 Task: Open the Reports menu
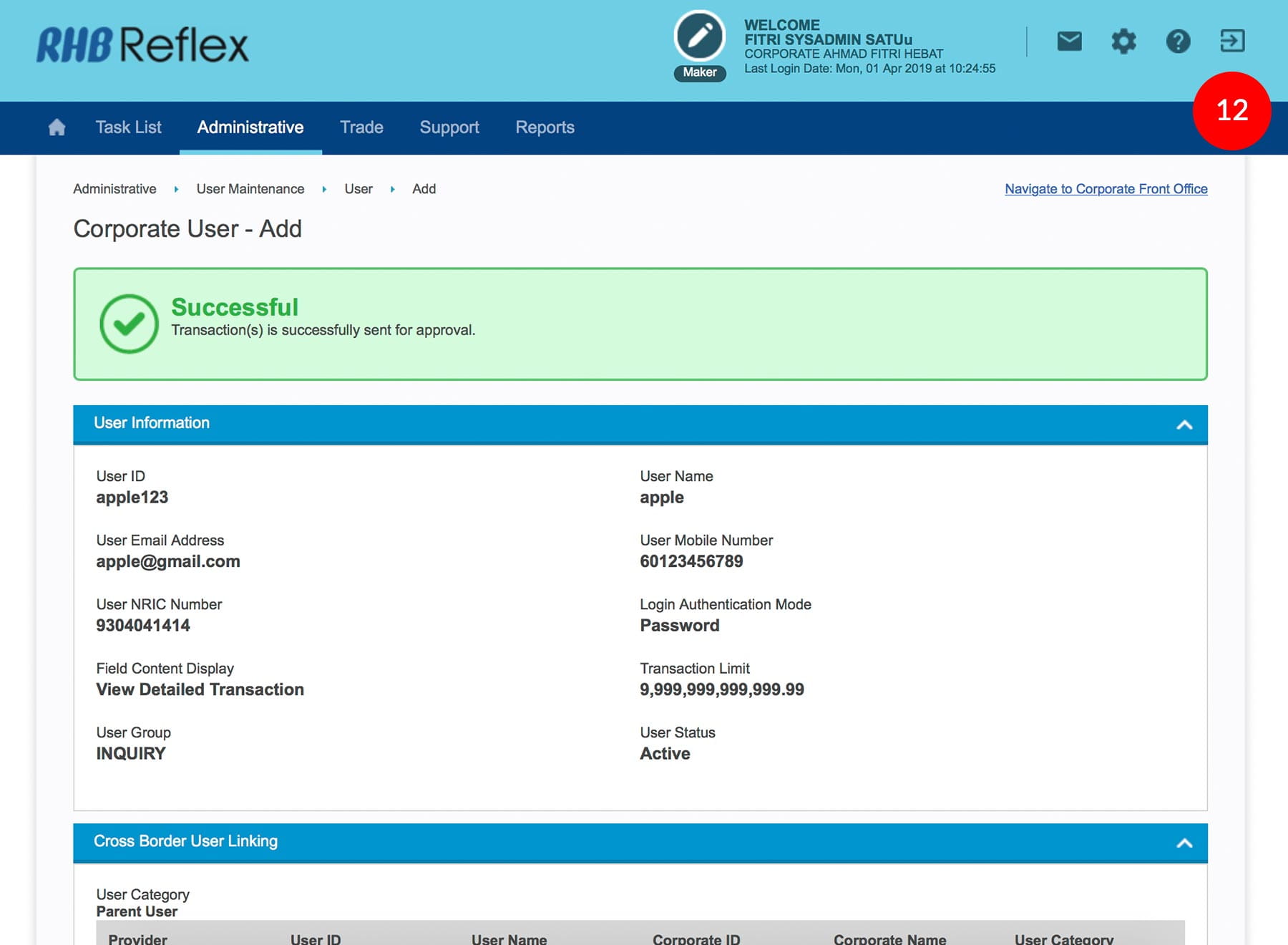pyautogui.click(x=545, y=127)
